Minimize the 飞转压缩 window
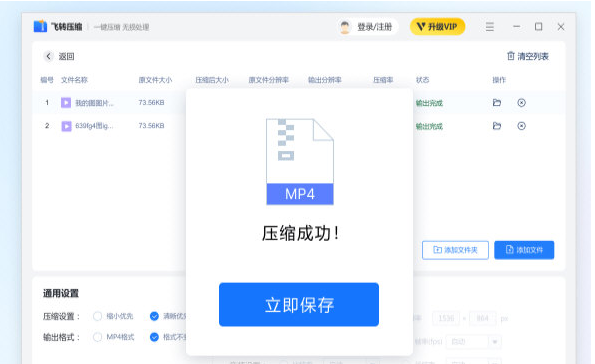Image resolution: width=595 pixels, height=364 pixels. click(516, 27)
